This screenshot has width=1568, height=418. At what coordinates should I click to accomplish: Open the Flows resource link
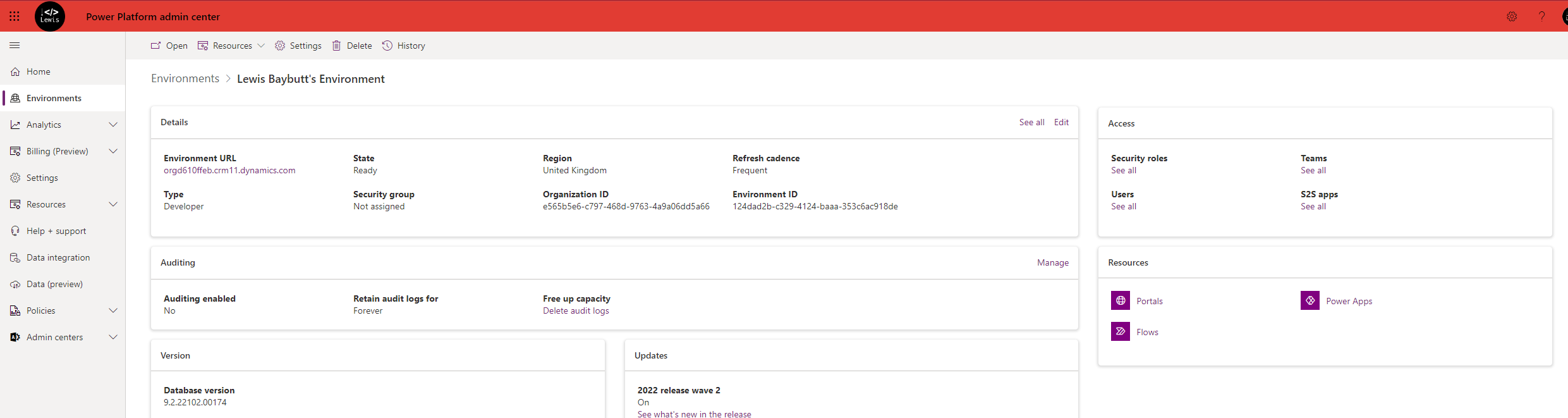pos(1147,332)
